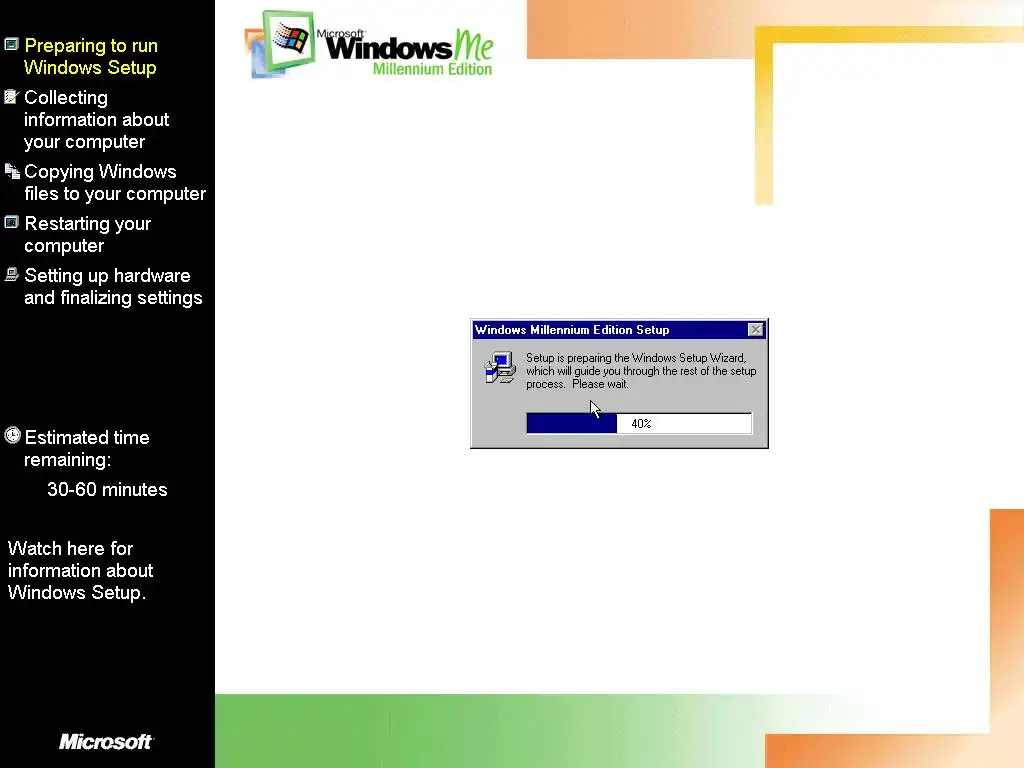Click the '30-60 minutes' time estimate
The width and height of the screenshot is (1024, 768).
click(x=107, y=489)
